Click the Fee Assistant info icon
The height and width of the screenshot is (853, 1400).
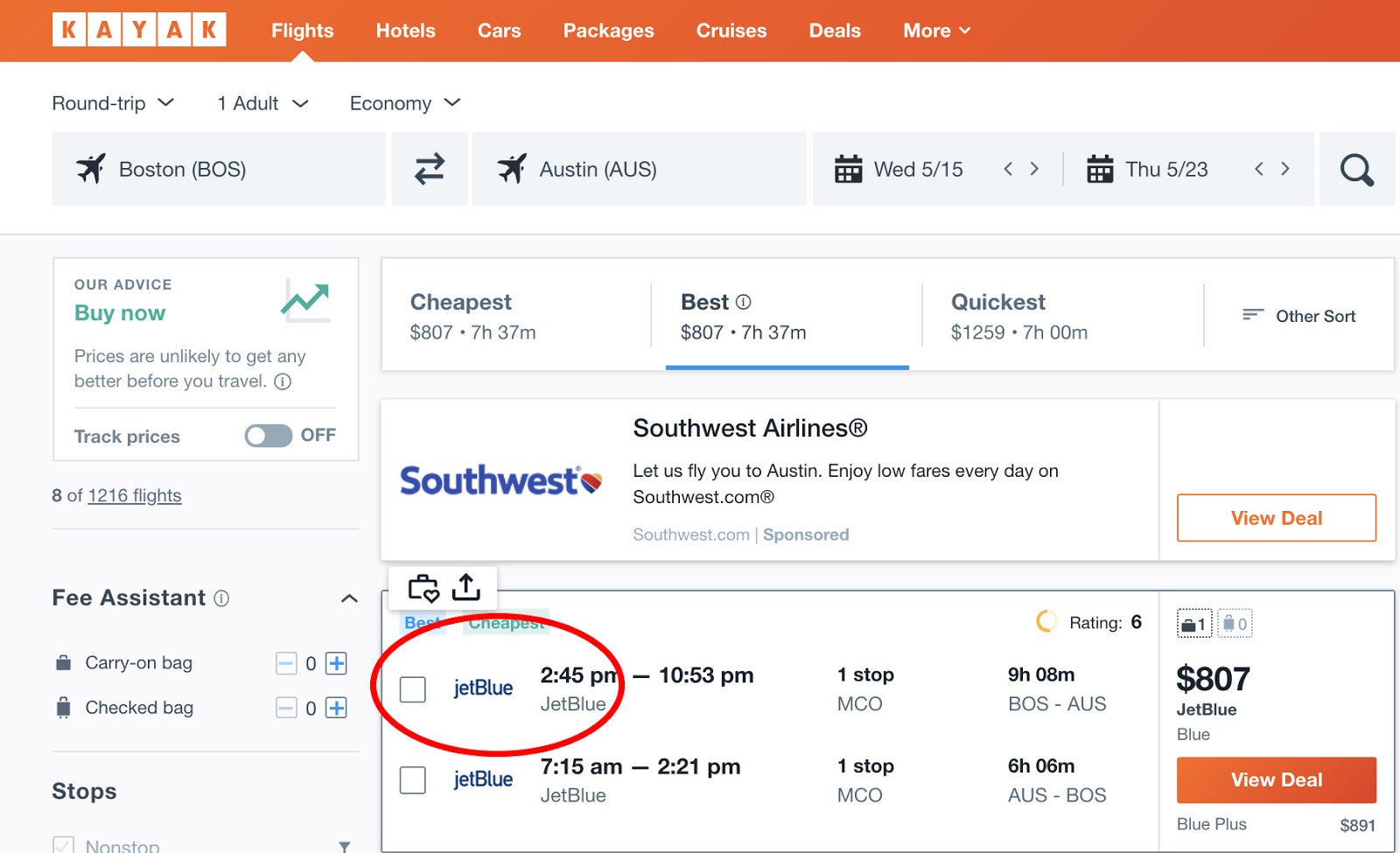(x=222, y=598)
